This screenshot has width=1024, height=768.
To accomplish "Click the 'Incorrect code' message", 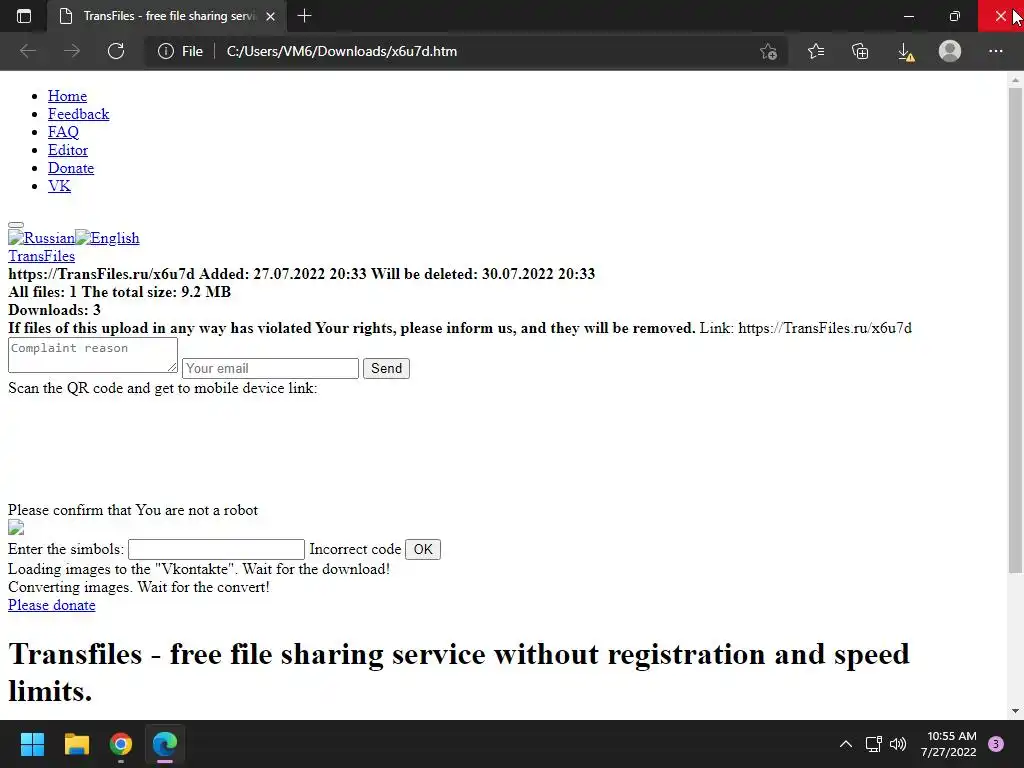I will tap(355, 549).
